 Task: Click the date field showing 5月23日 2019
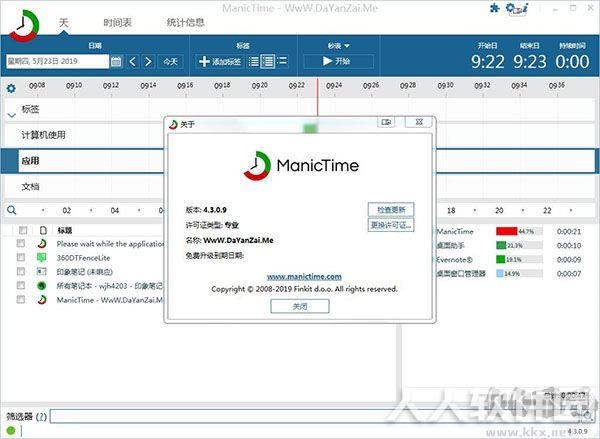click(57, 61)
